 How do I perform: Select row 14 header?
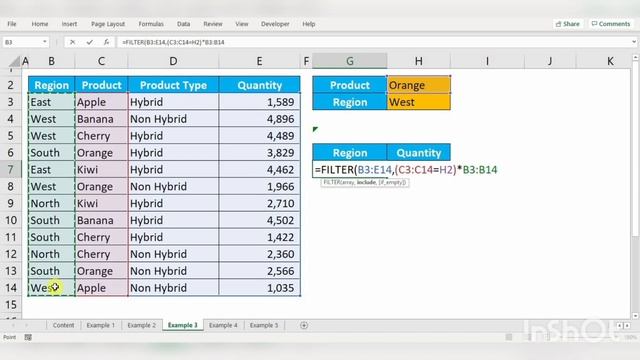[11, 288]
